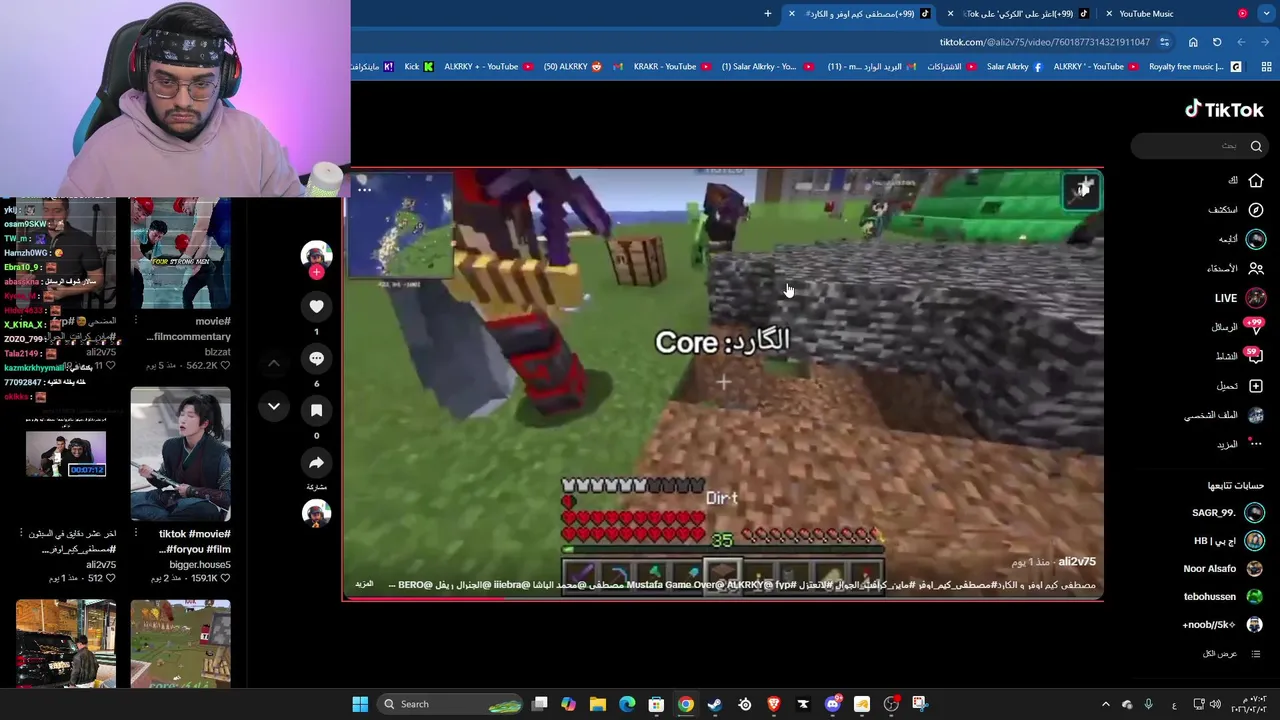Open the three-dot menu on the video
1280x720 pixels.
(x=364, y=189)
